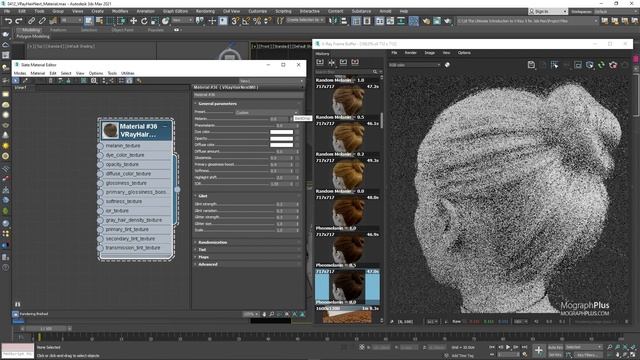Click the material picker eyedropper in Slate toolbar

pyautogui.click(x=24, y=81)
